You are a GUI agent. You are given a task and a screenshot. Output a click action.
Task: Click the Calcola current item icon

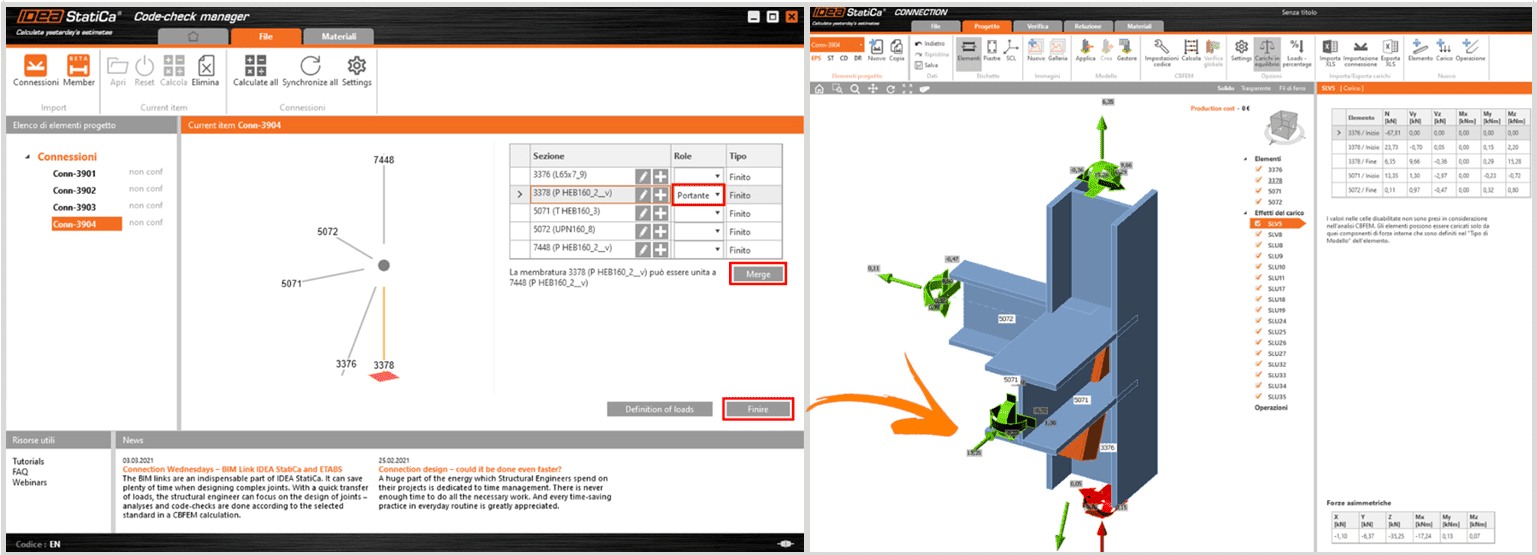tap(174, 65)
